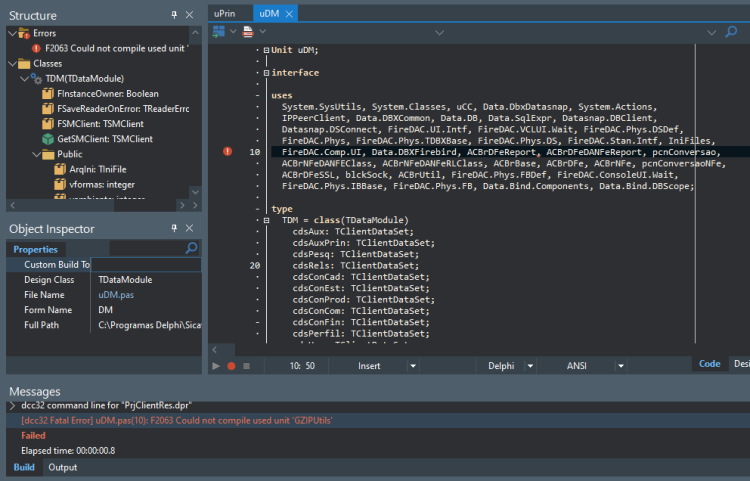Expand the dcc32 command line message
Viewport: 750px width, 481px height.
coord(12,405)
